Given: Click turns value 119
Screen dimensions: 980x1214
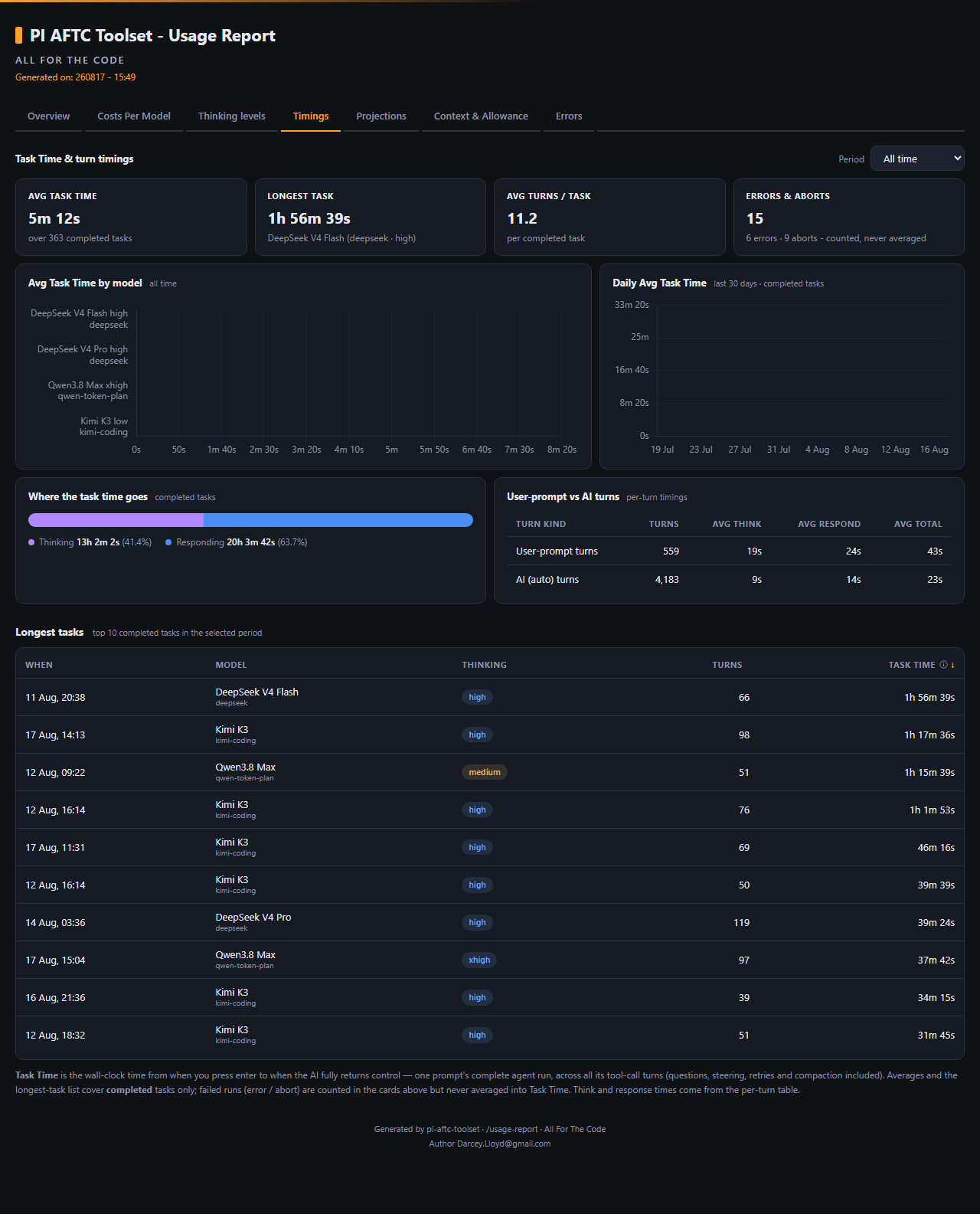Looking at the screenshot, I should [x=741, y=923].
